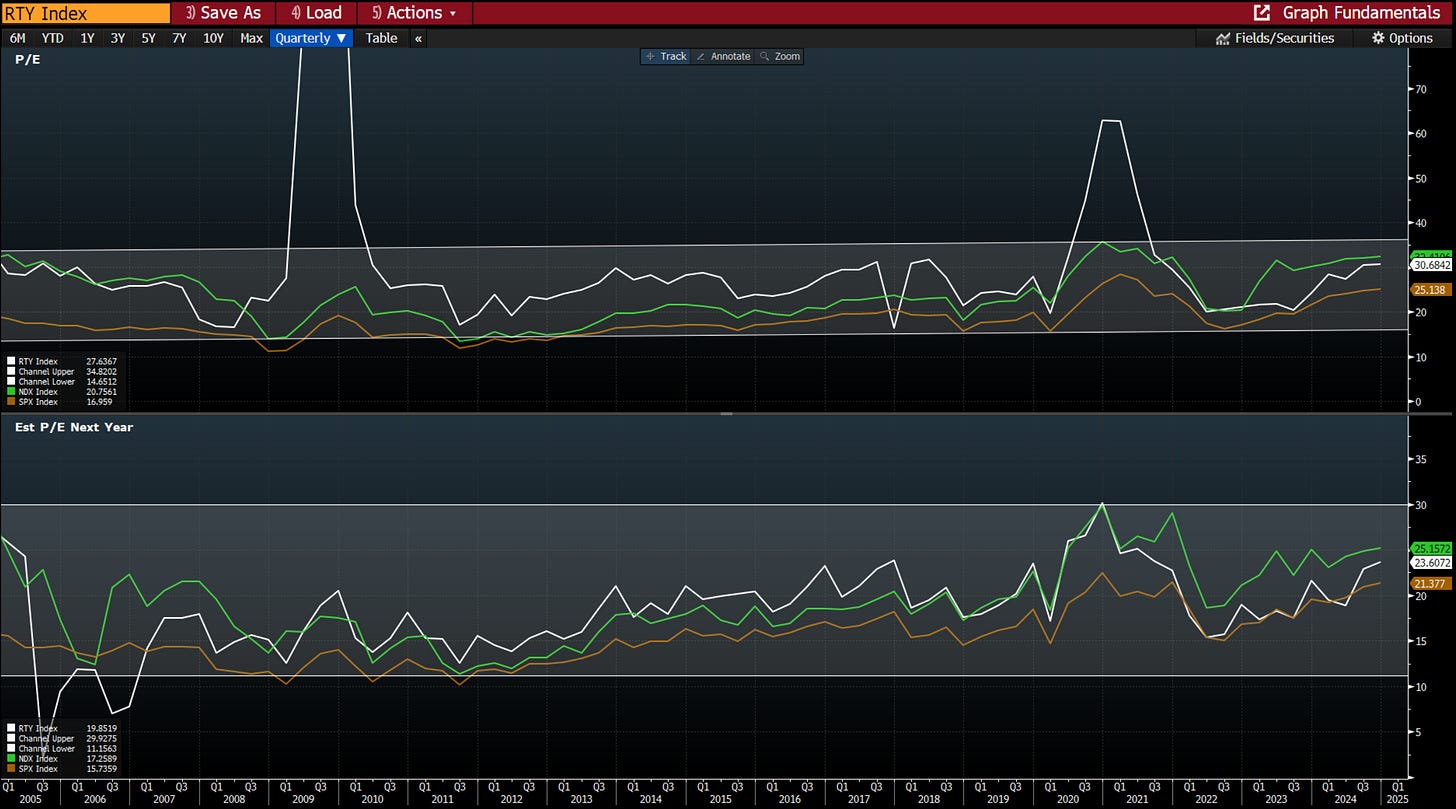The height and width of the screenshot is (809, 1456).
Task: Open the Quarterly periodicity dropdown
Action: (311, 38)
